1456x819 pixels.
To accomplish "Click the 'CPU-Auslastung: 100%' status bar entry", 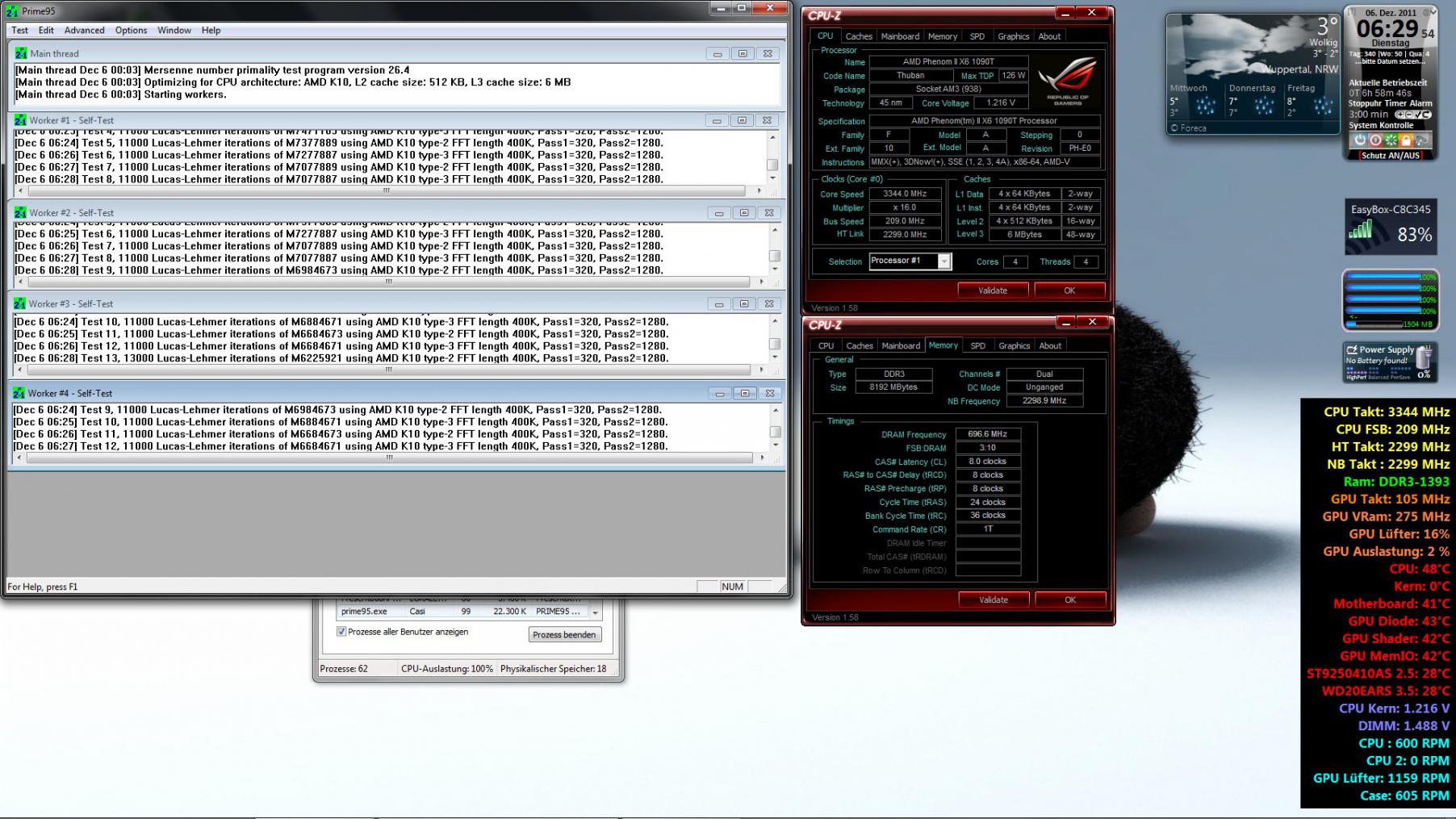I will coord(447,669).
